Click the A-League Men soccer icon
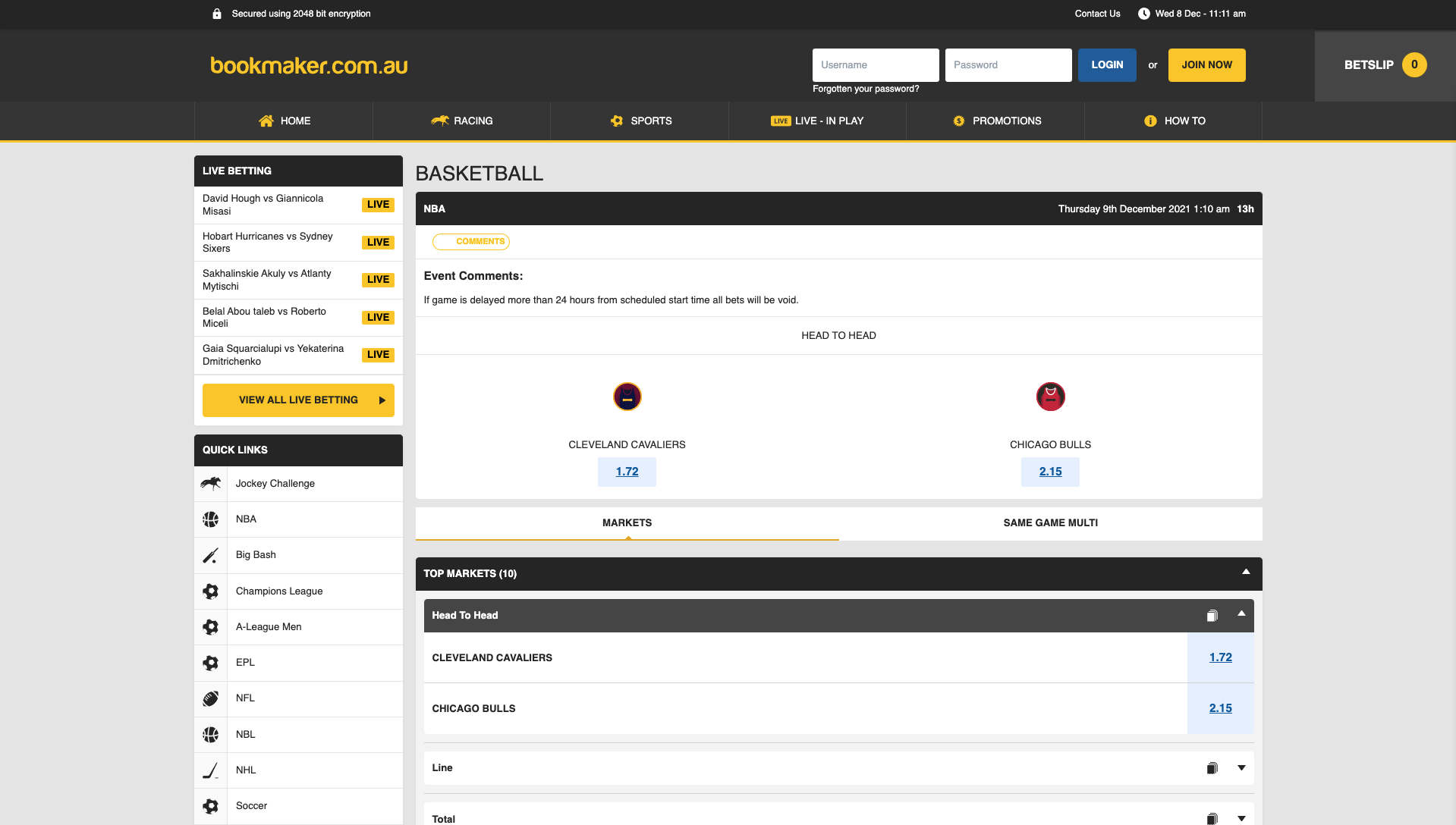The image size is (1456, 825). click(x=211, y=627)
